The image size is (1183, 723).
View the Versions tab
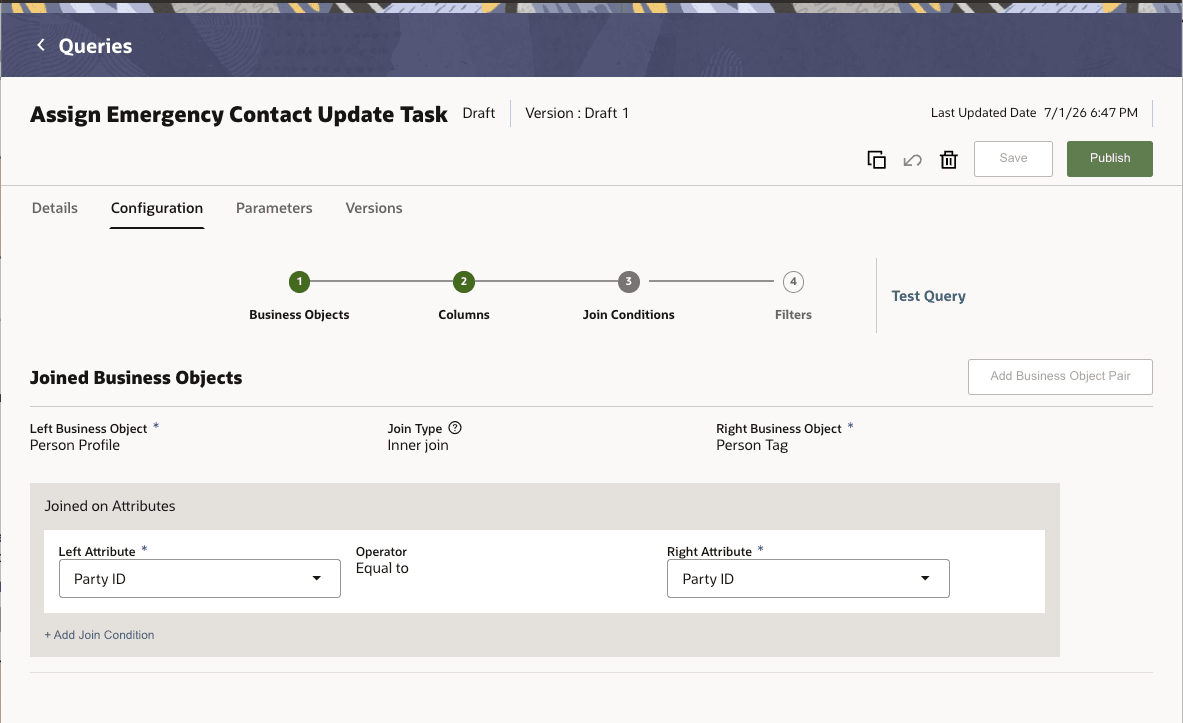click(373, 208)
